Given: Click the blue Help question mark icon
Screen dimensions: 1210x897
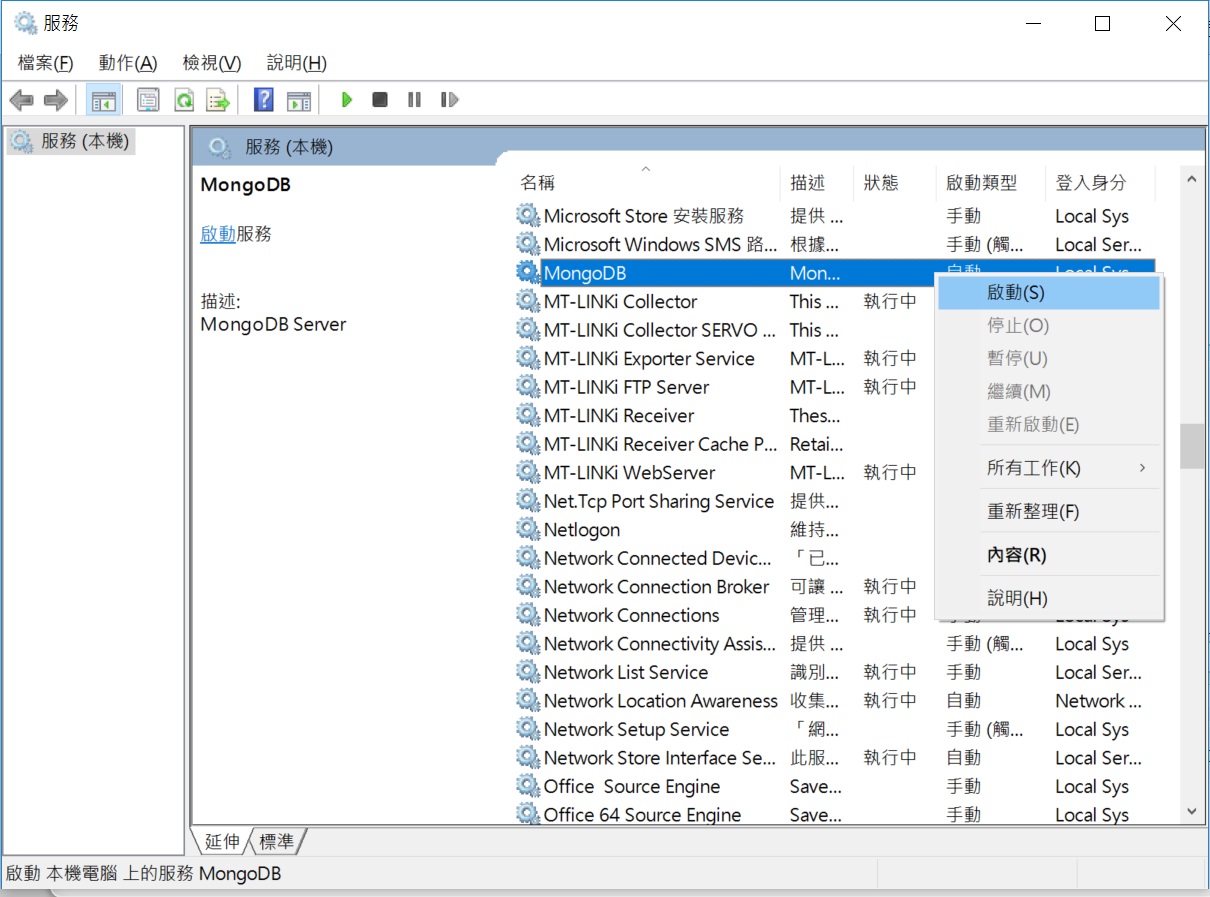Looking at the screenshot, I should [264, 100].
